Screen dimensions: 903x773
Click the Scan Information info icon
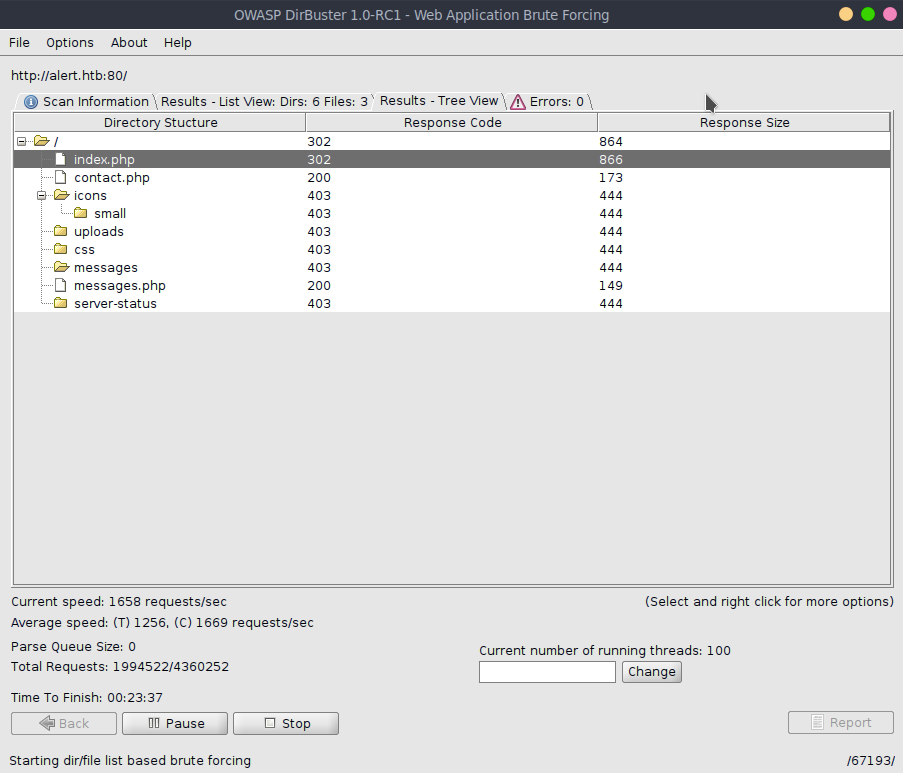point(31,102)
